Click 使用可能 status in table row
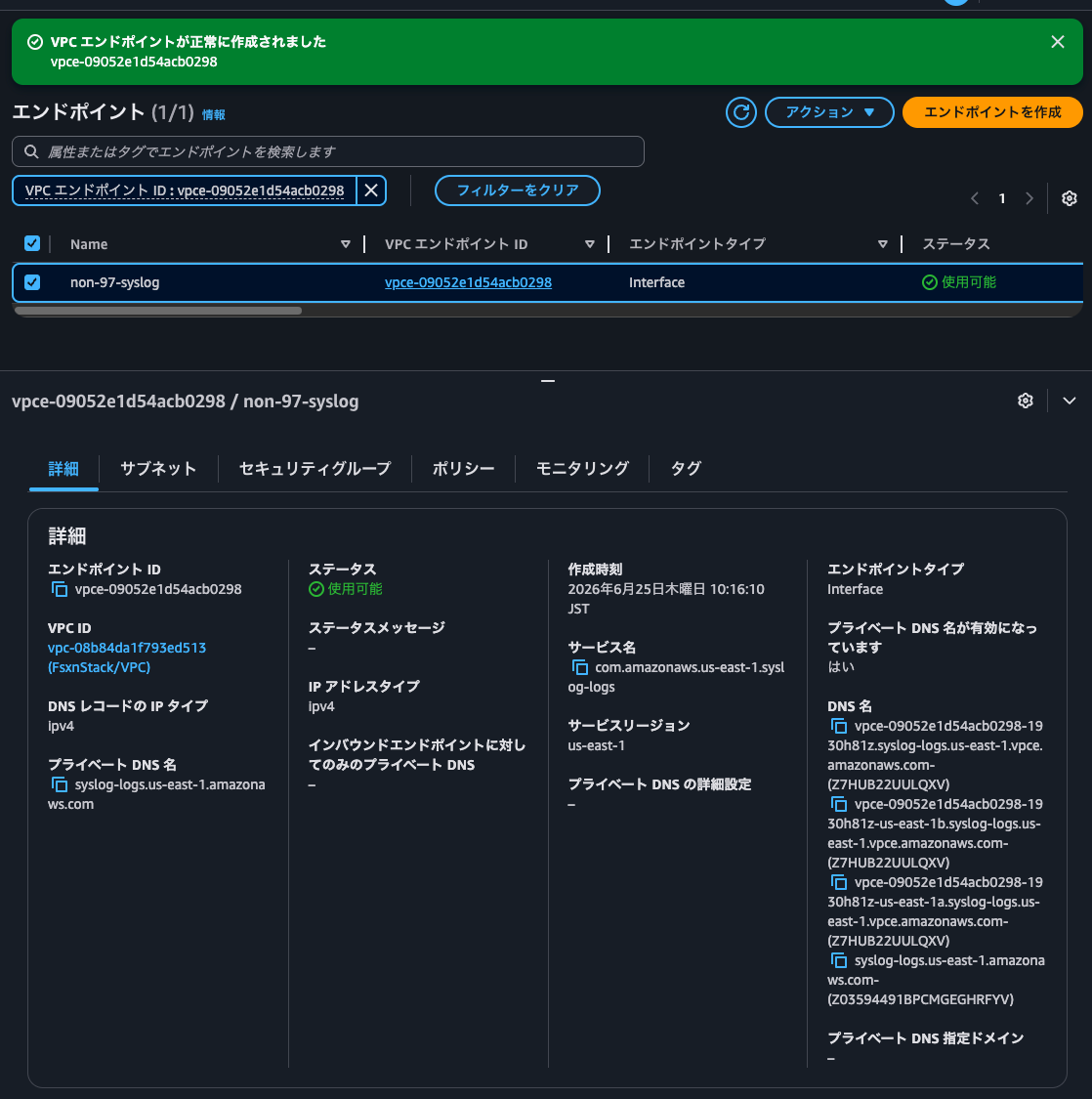 pyautogui.click(x=959, y=282)
